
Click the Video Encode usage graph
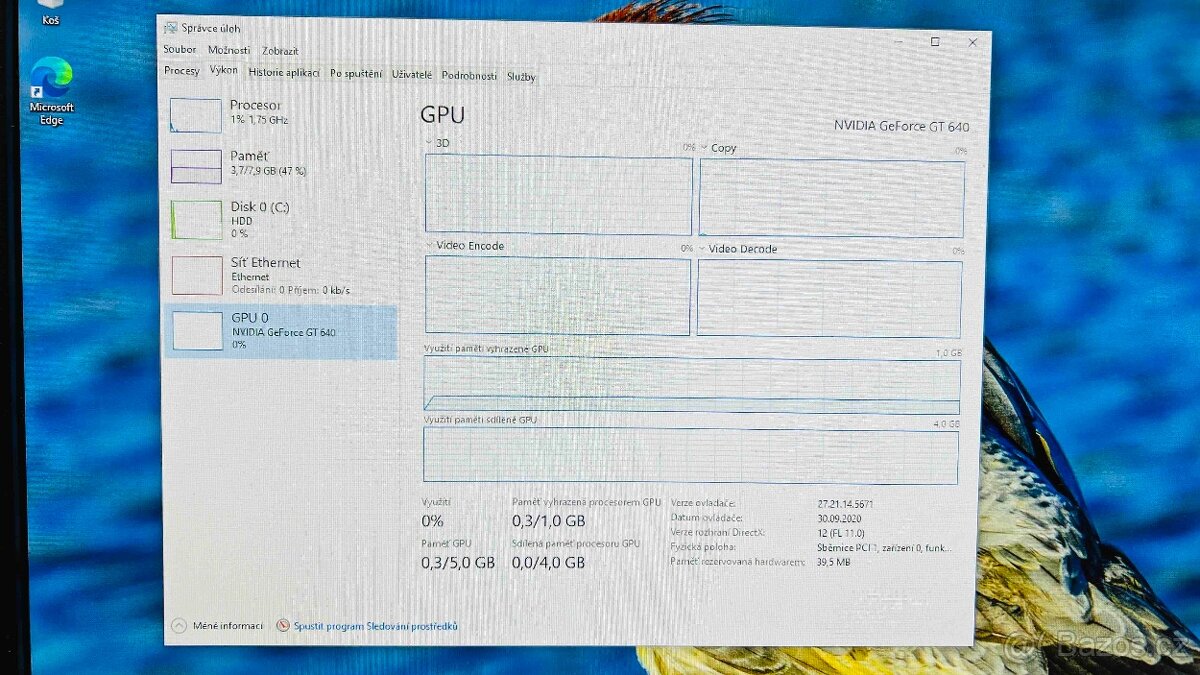558,295
